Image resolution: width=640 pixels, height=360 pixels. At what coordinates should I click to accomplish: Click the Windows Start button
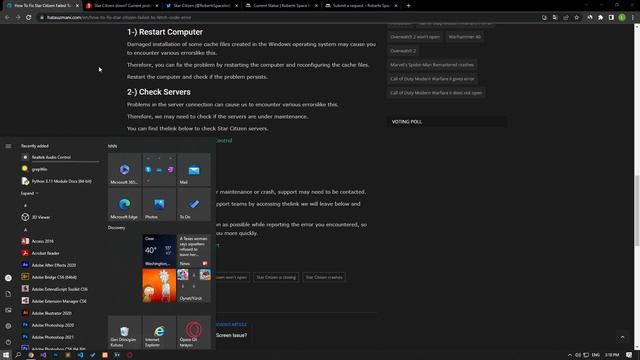6,355
